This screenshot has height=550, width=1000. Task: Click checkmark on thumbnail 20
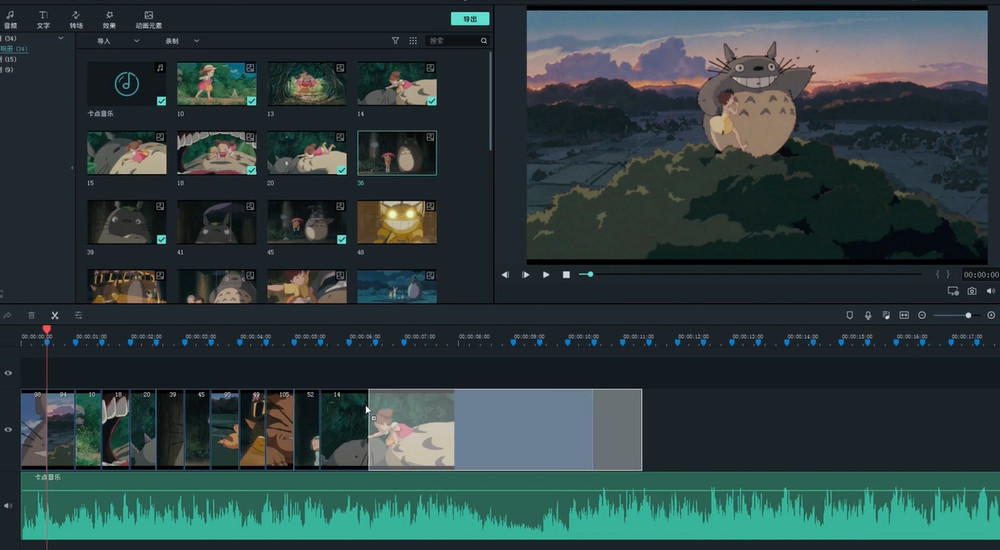coord(342,170)
